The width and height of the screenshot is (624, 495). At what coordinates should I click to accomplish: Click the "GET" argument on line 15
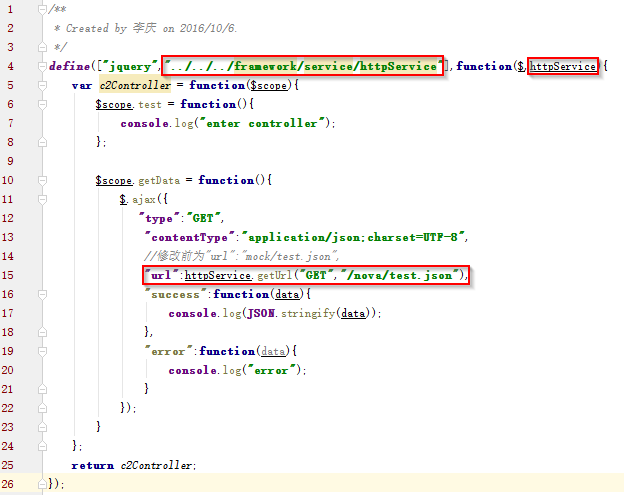316,275
